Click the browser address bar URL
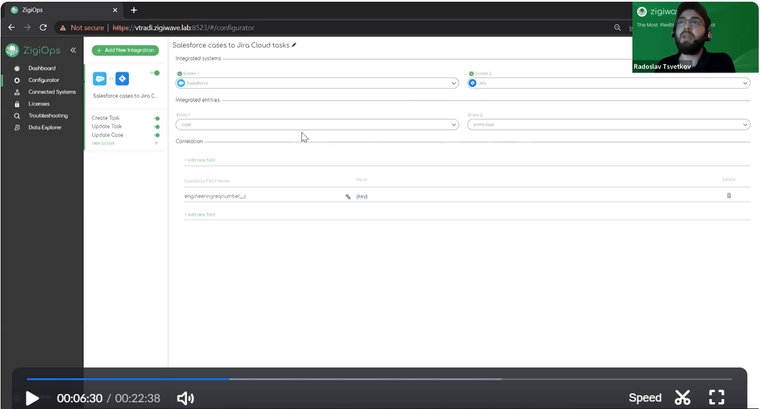The image size is (760, 409). [x=183, y=28]
